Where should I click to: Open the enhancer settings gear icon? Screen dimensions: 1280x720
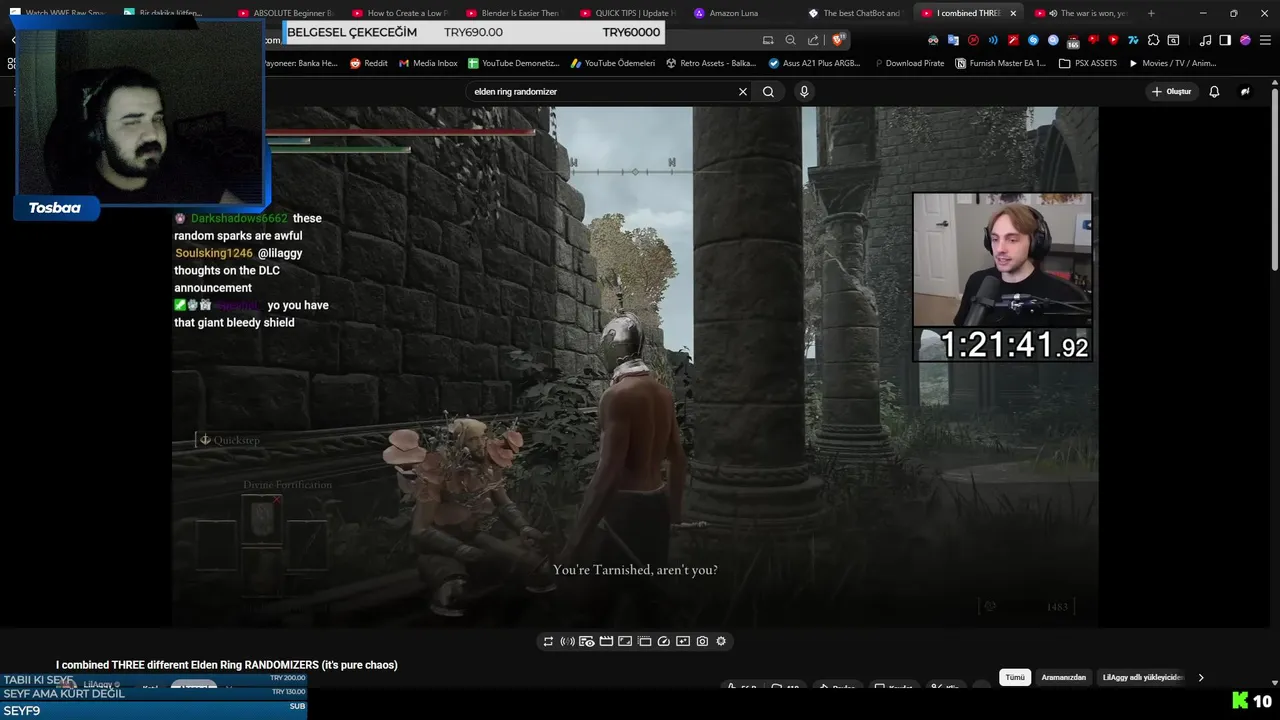click(x=721, y=641)
